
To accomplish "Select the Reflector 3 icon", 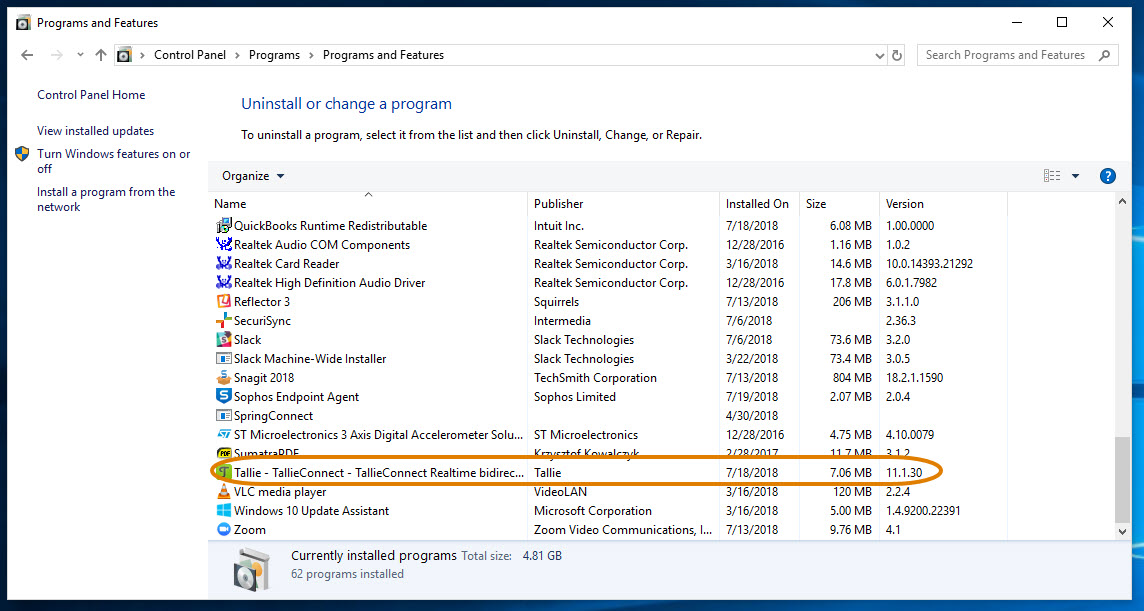I will click(x=224, y=301).
